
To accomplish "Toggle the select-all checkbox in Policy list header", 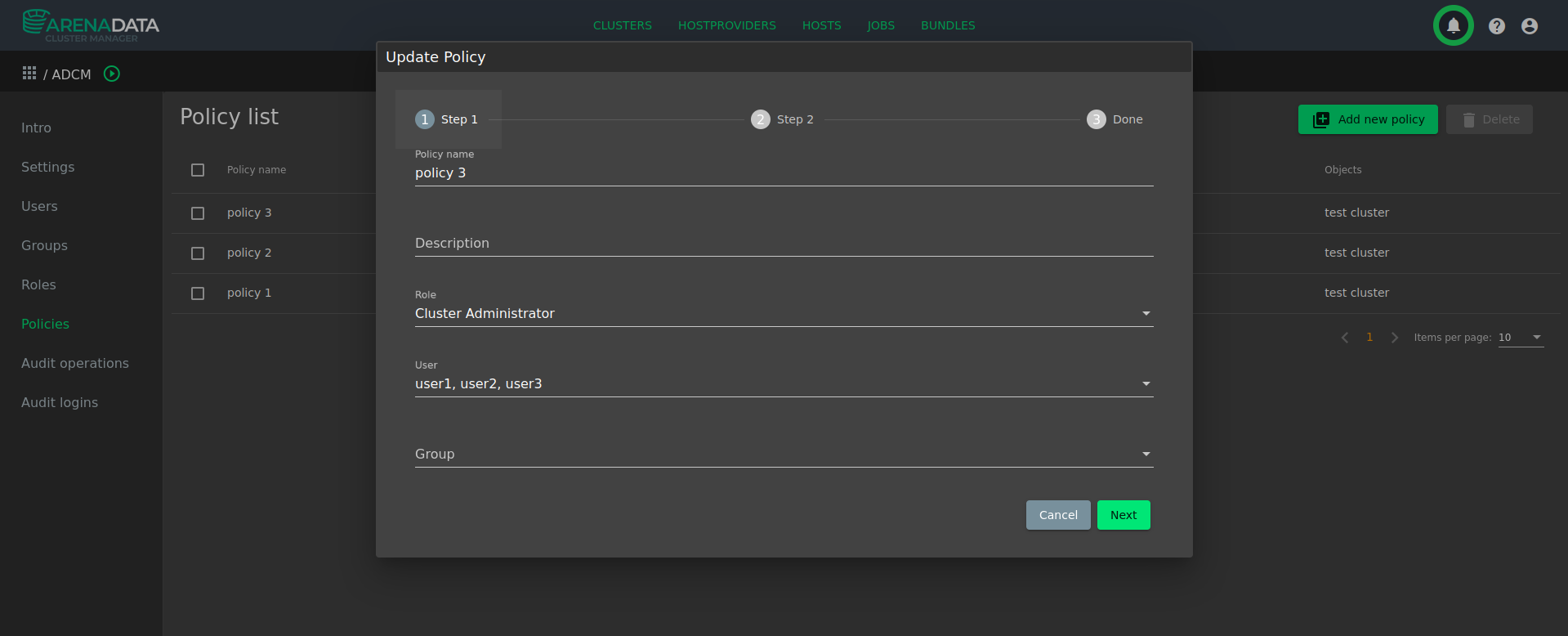I will pos(198,170).
